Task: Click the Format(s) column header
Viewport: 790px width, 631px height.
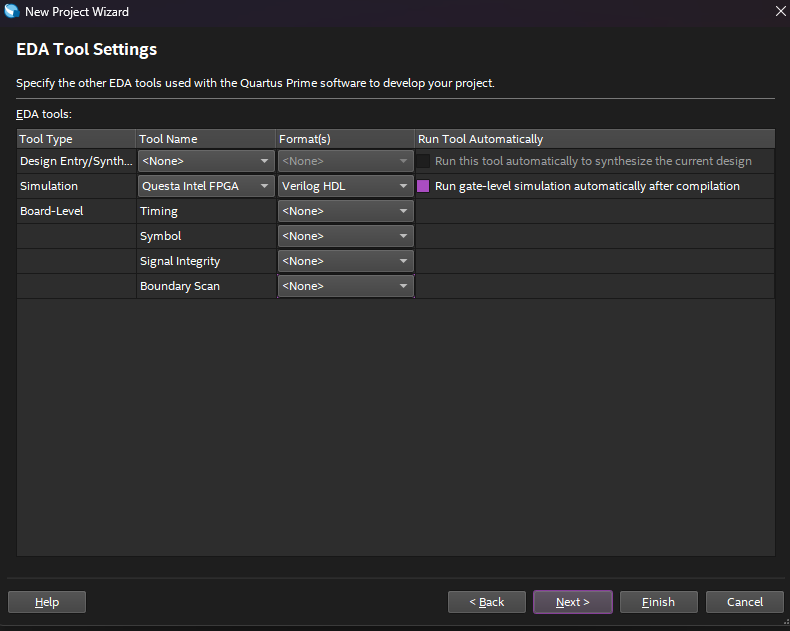Action: 345,139
